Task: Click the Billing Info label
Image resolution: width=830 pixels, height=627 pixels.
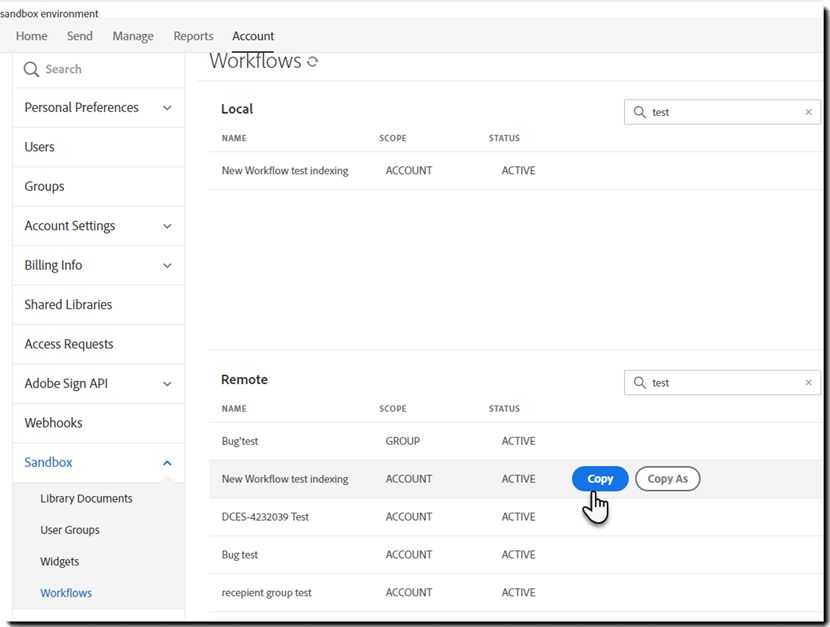Action: coord(53,266)
